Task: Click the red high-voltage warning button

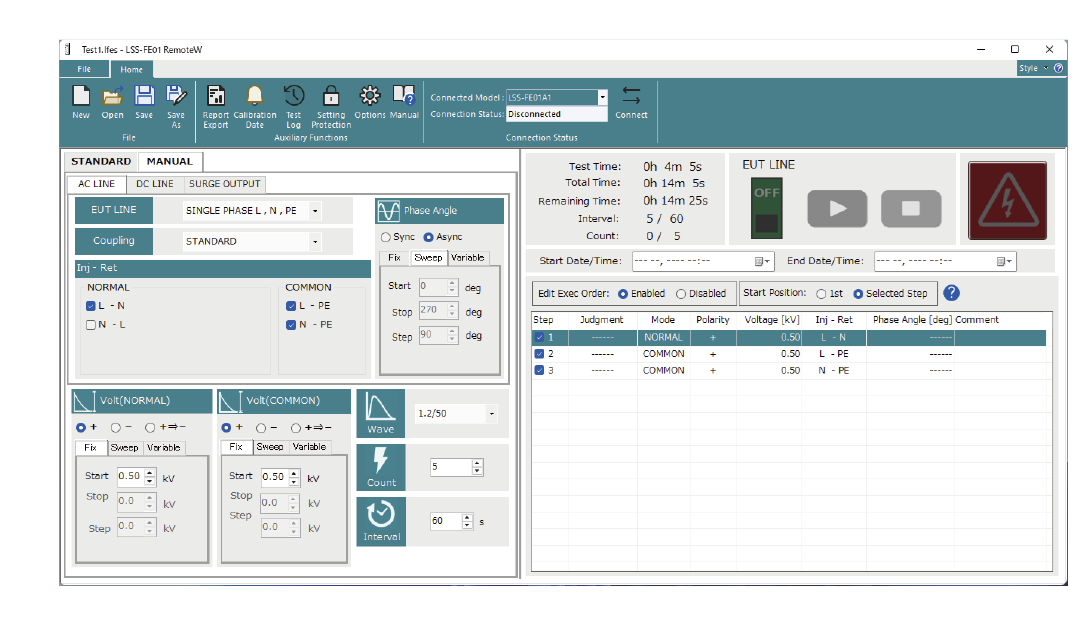Action: (1007, 202)
